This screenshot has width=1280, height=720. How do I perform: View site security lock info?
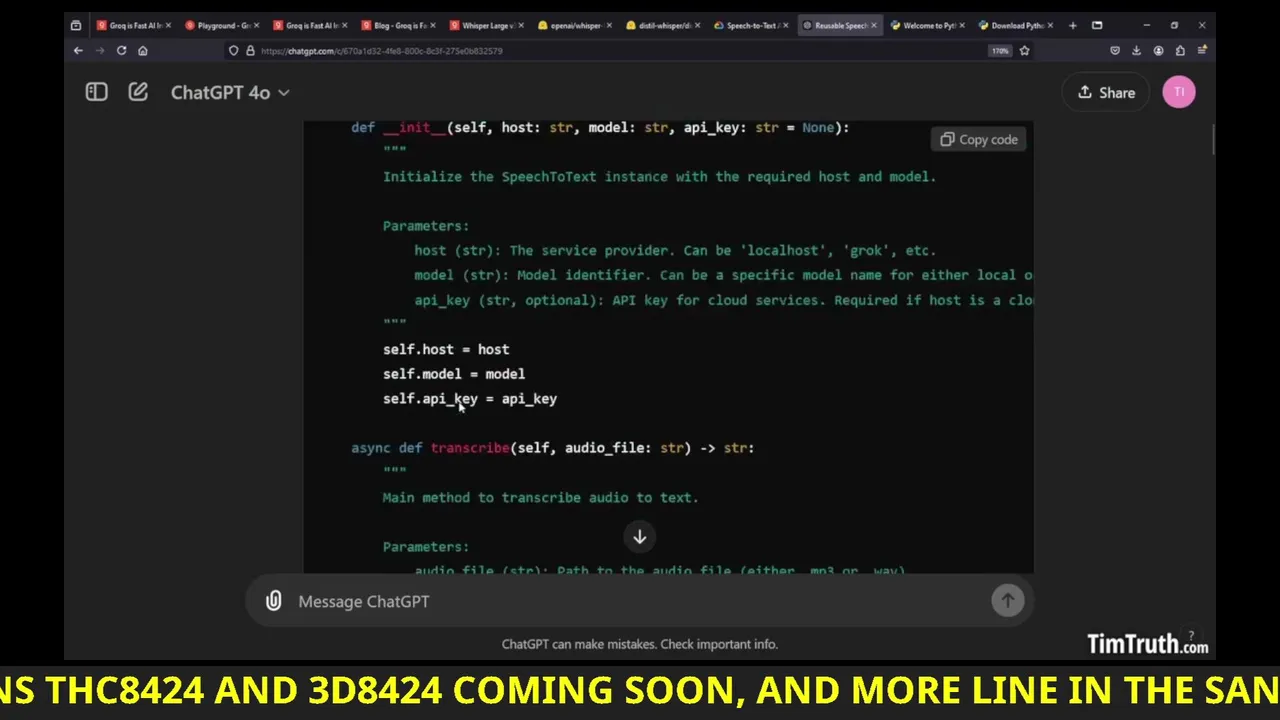click(249, 50)
